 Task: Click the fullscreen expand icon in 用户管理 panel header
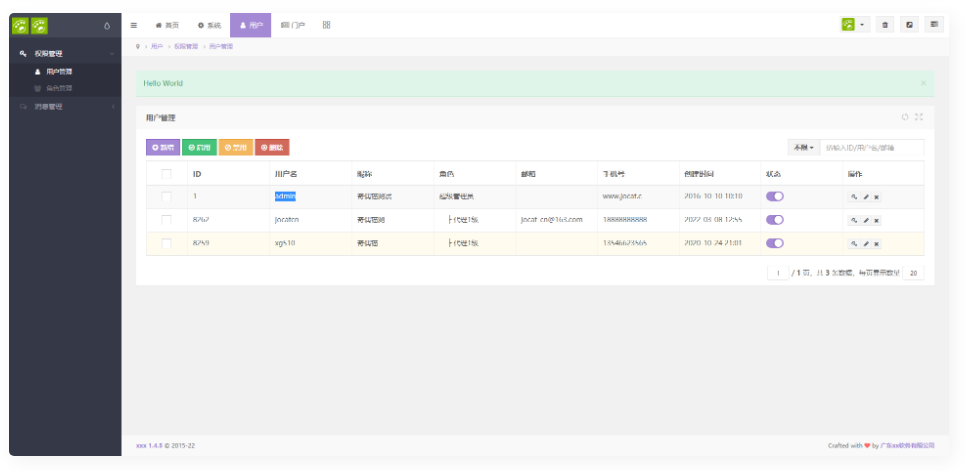(919, 117)
